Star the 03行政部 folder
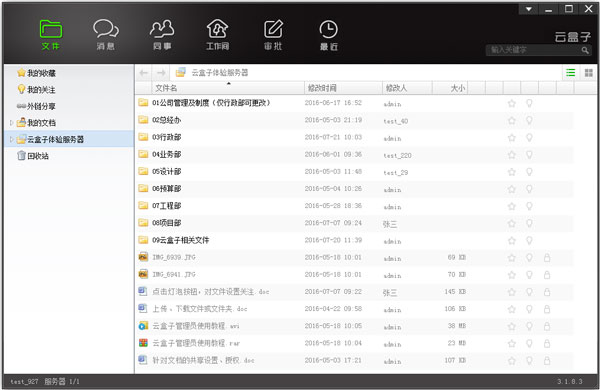The height and width of the screenshot is (390, 600). 512,137
